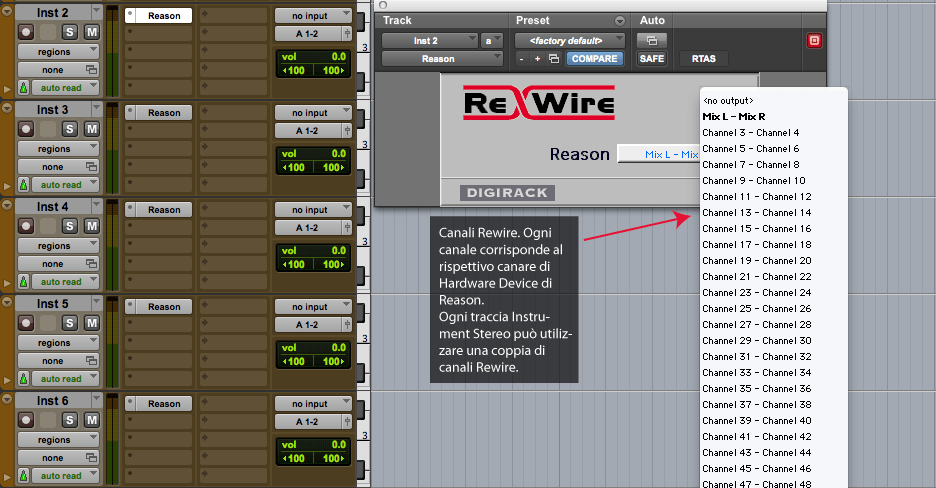Click the copy settings icon beside plus button
This screenshot has height=488, width=936.
554,58
